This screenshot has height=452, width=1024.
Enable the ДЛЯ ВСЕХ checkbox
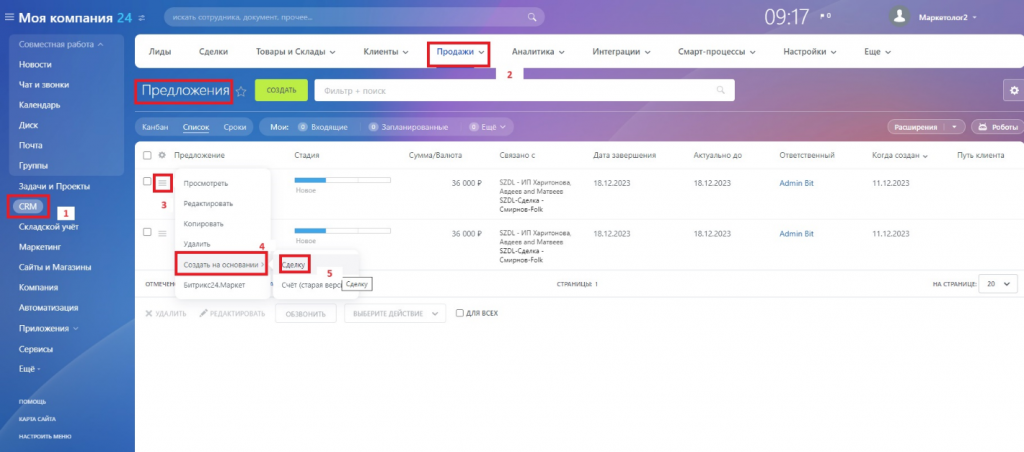460,313
